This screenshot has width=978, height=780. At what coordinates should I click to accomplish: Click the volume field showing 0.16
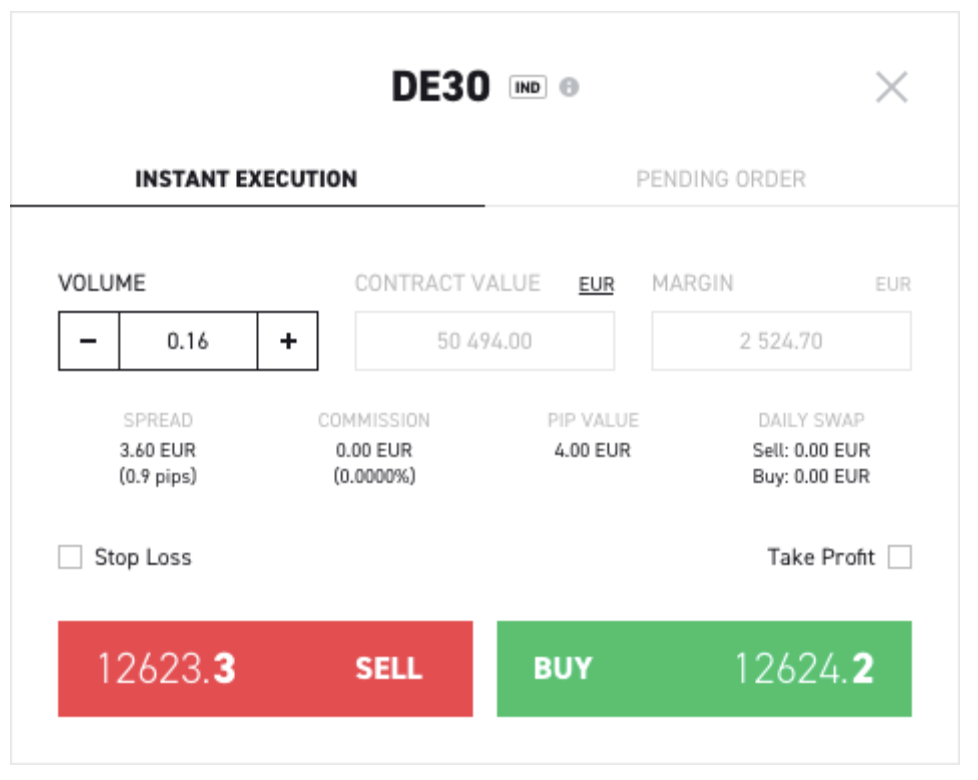pyautogui.click(x=188, y=341)
